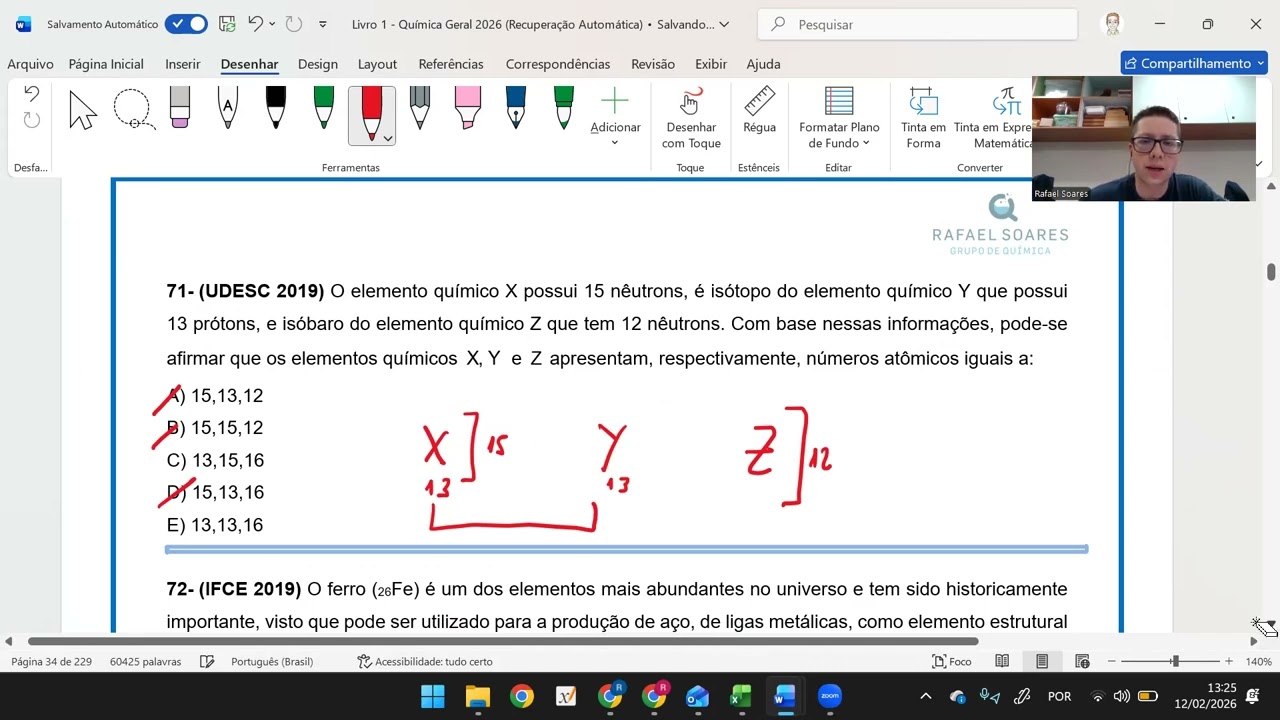Click Português (Brasil) language indicator
The image size is (1280, 720).
click(x=272, y=662)
